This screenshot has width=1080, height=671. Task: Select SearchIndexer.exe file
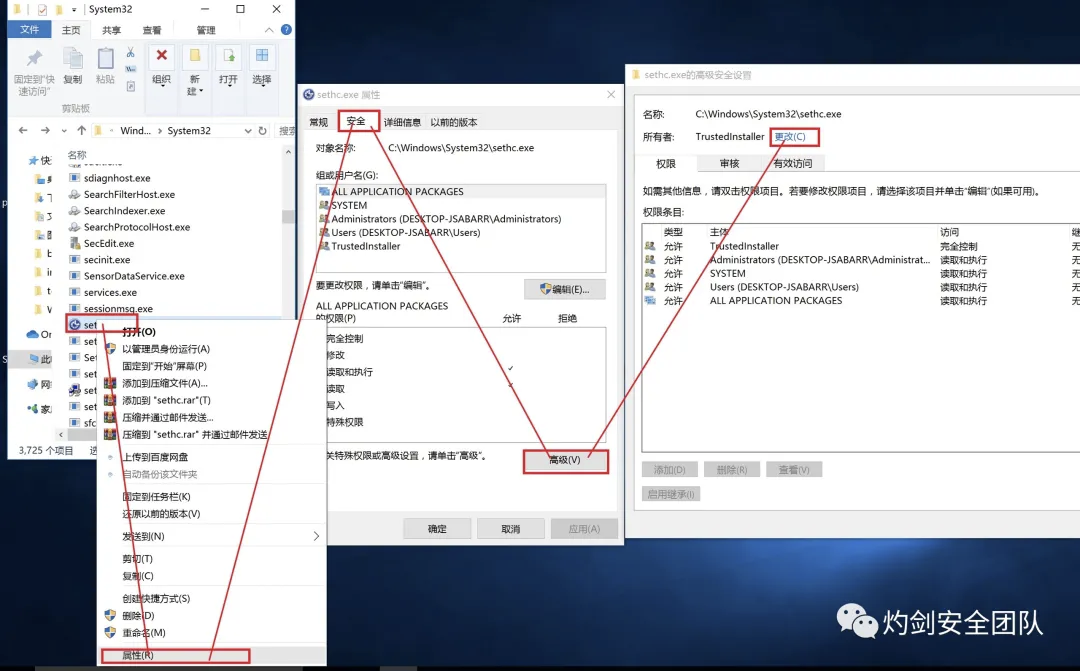(x=125, y=211)
